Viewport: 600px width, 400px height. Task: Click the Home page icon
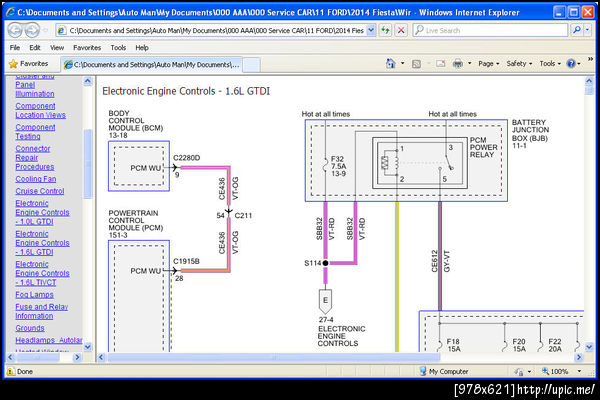(x=390, y=64)
